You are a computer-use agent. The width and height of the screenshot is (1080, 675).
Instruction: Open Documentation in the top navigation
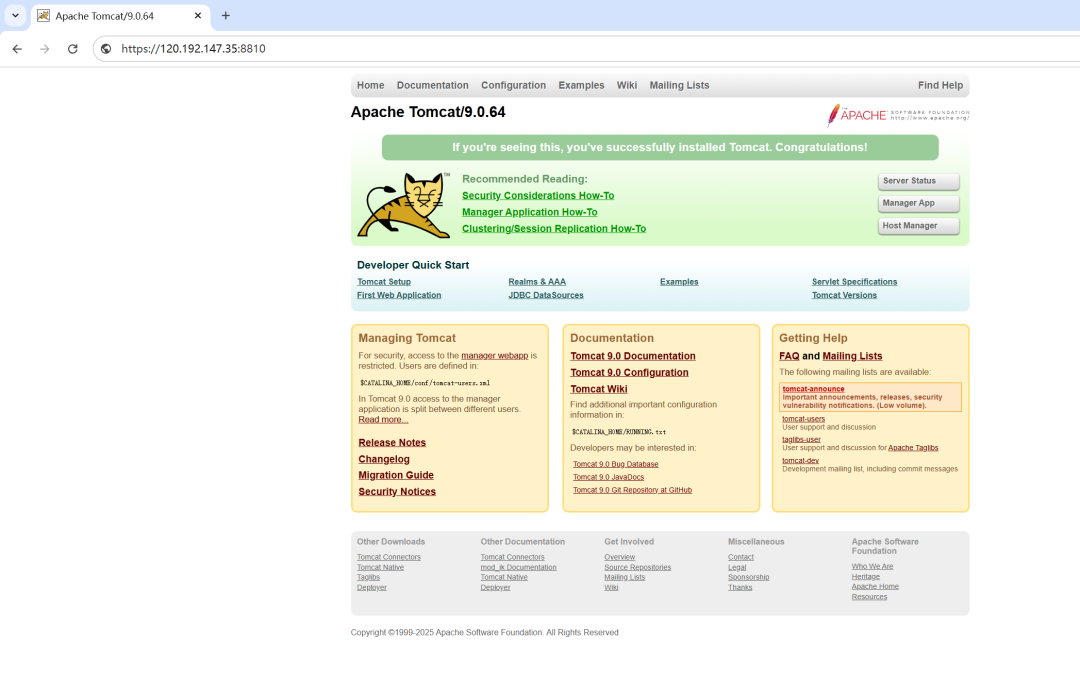pos(433,85)
